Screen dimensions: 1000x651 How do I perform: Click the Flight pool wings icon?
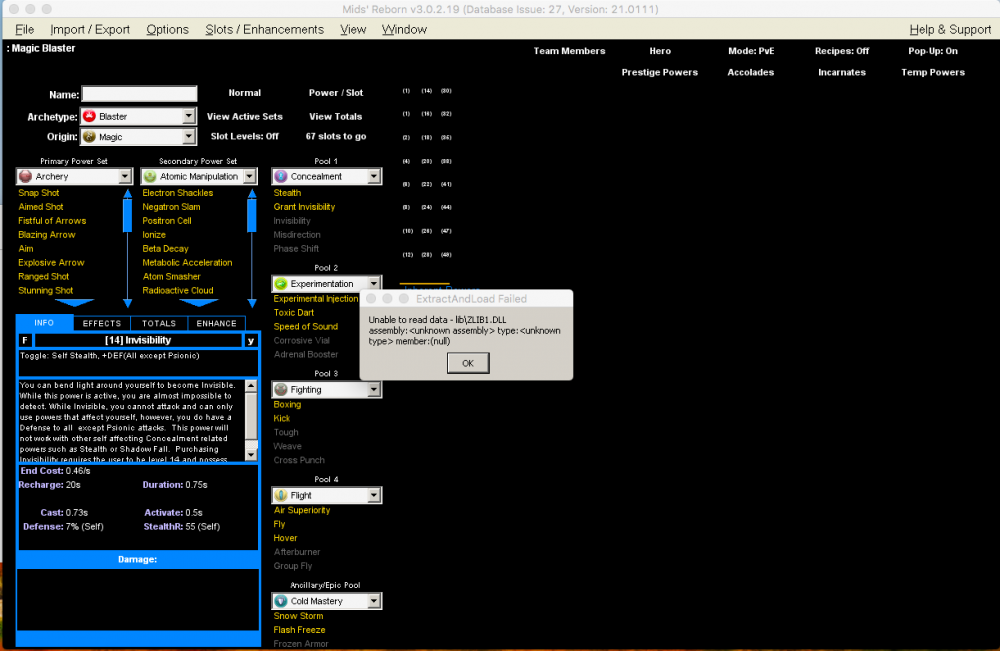[281, 496]
